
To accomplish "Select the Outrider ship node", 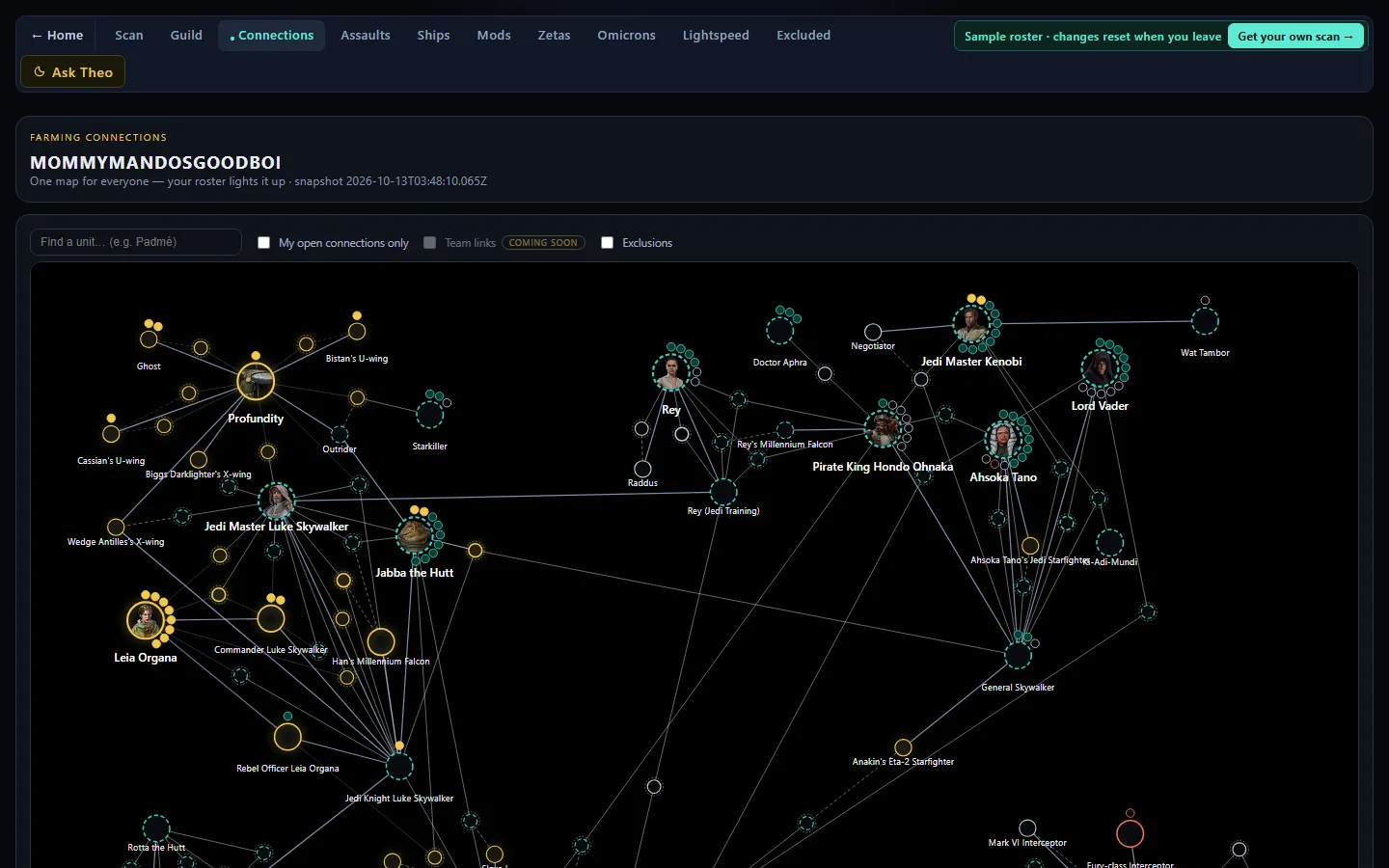I will coord(340,434).
